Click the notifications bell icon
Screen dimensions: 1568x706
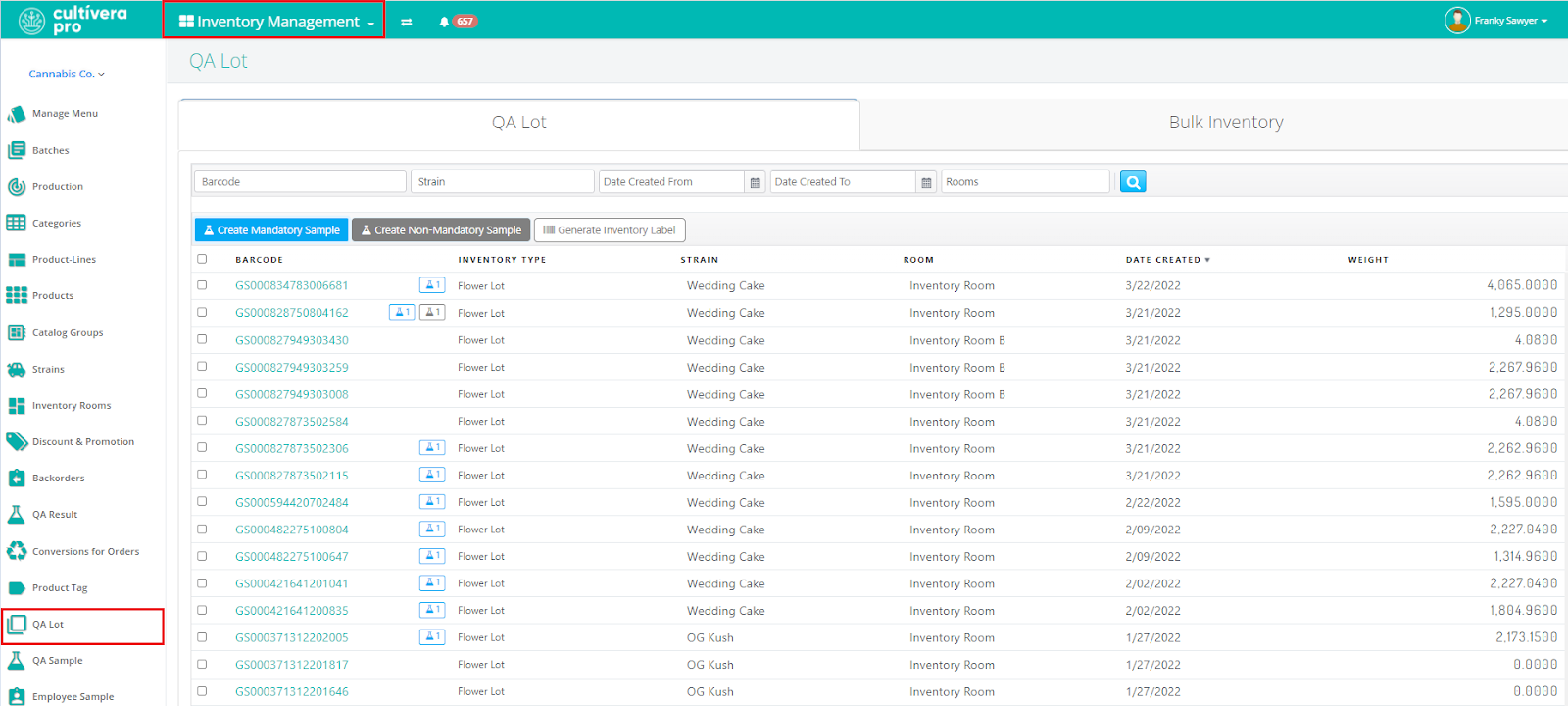tap(444, 22)
